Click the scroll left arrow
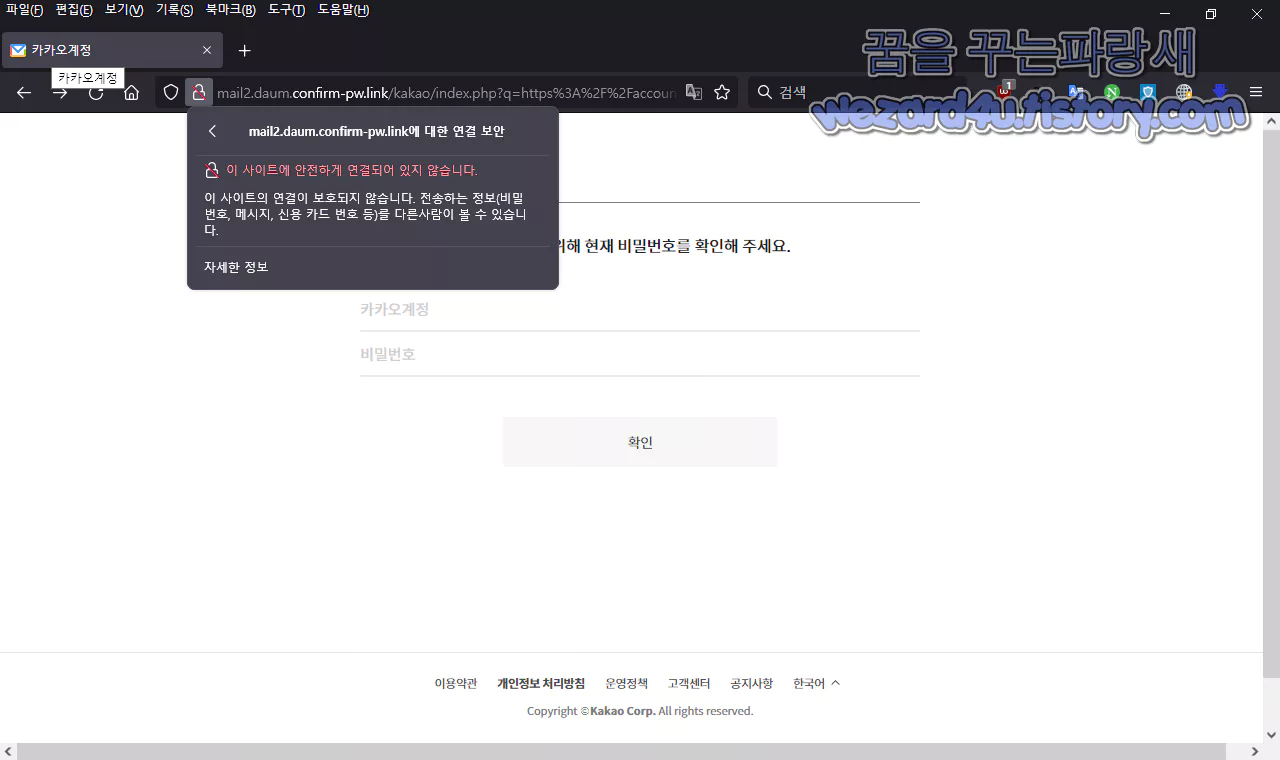This screenshot has height=760, width=1280. point(8,752)
